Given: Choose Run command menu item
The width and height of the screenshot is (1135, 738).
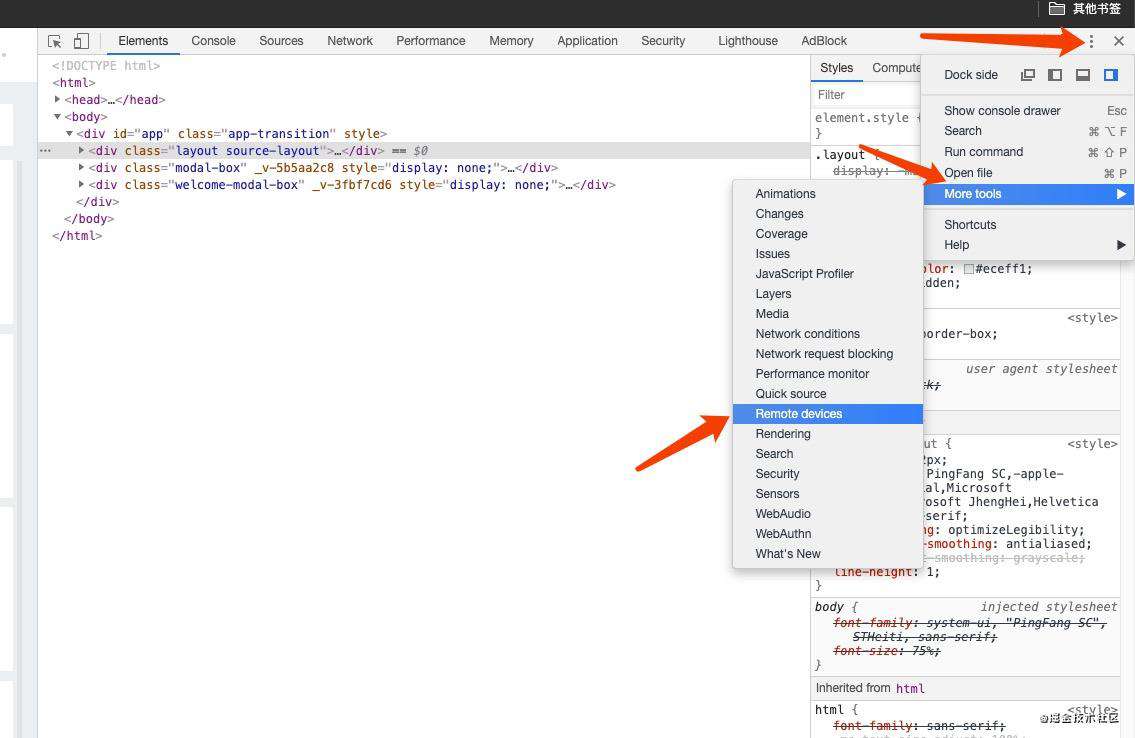Looking at the screenshot, I should pos(1027,152).
